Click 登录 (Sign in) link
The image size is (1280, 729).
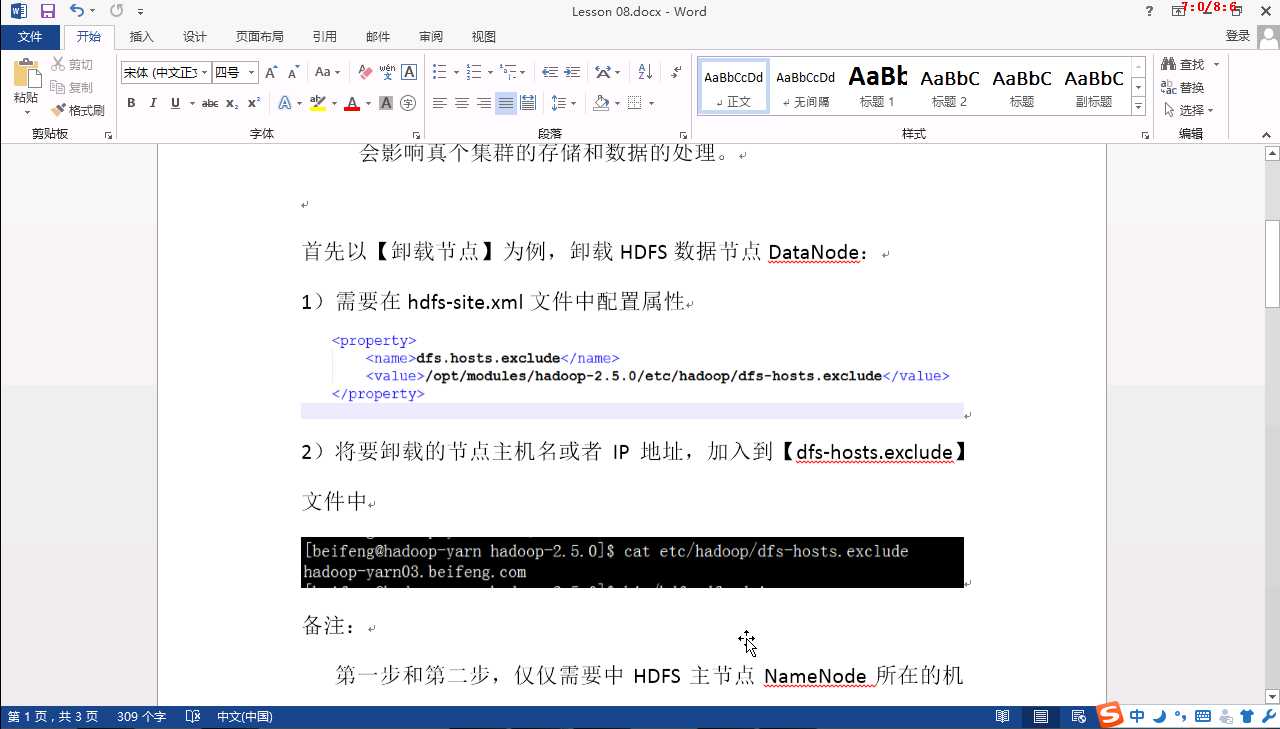[1238, 36]
